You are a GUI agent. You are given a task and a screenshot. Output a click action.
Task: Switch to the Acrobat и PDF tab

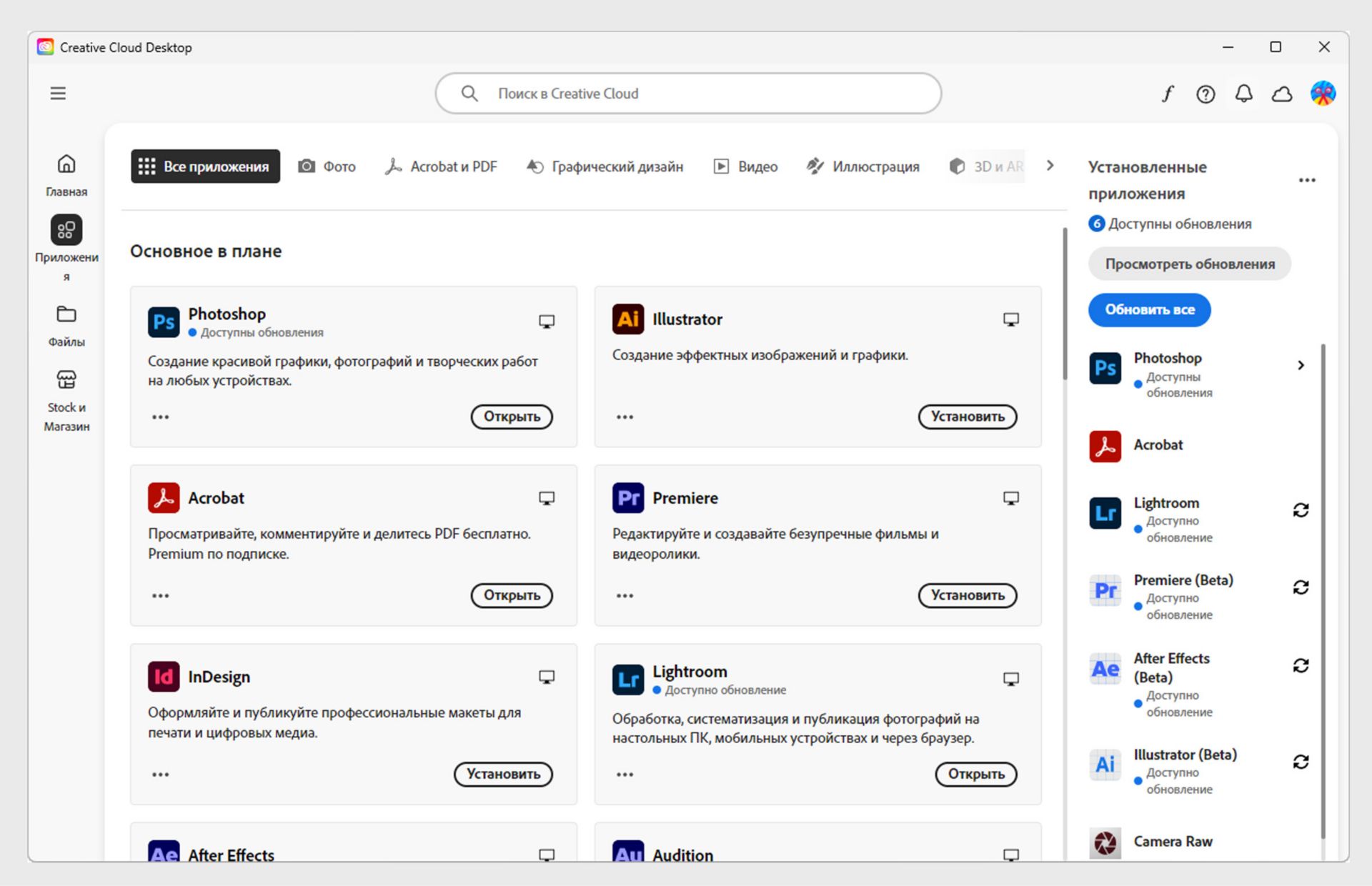tap(441, 166)
